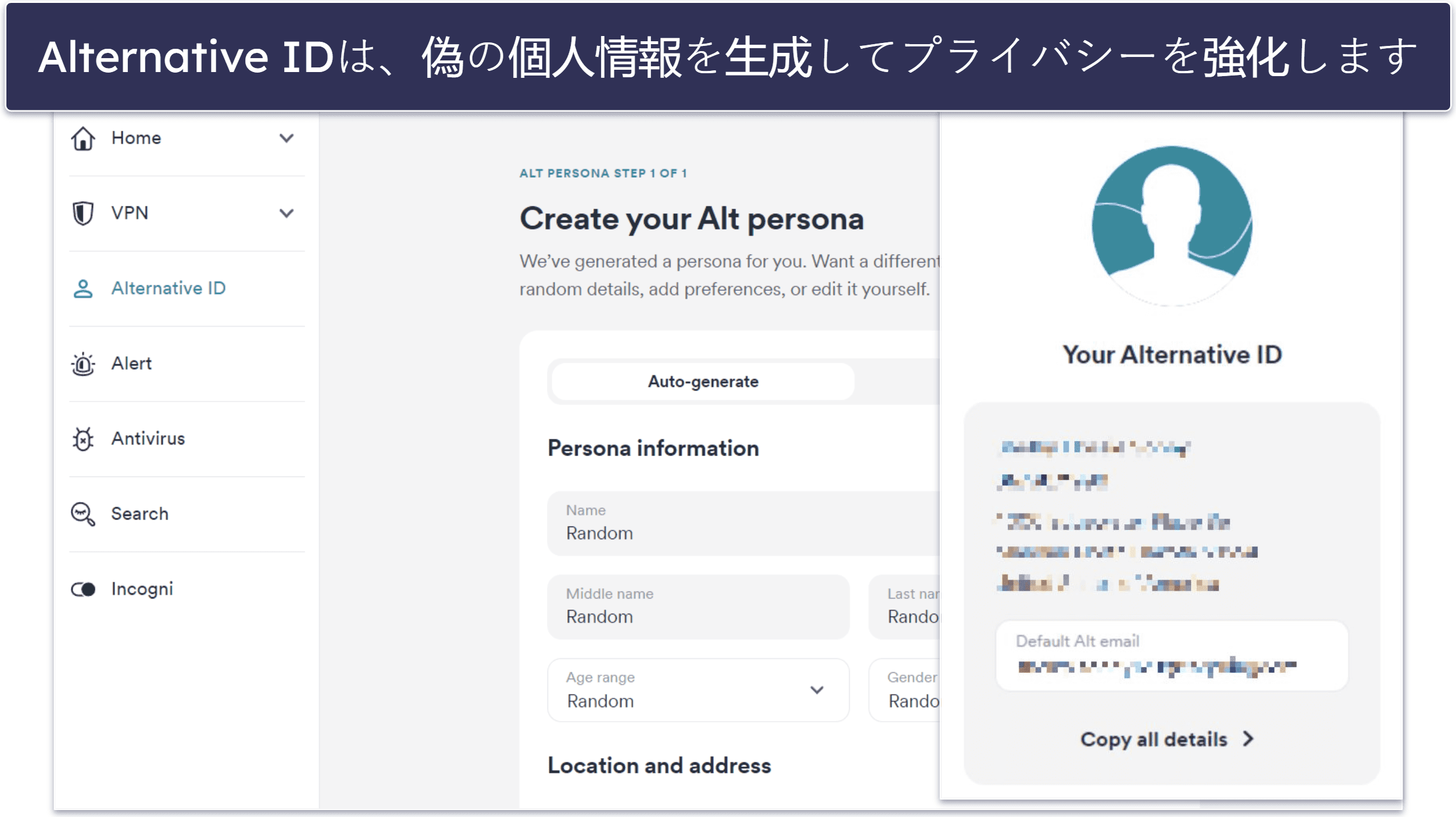
Task: Click the Your Alternative ID title
Action: [x=1172, y=355]
